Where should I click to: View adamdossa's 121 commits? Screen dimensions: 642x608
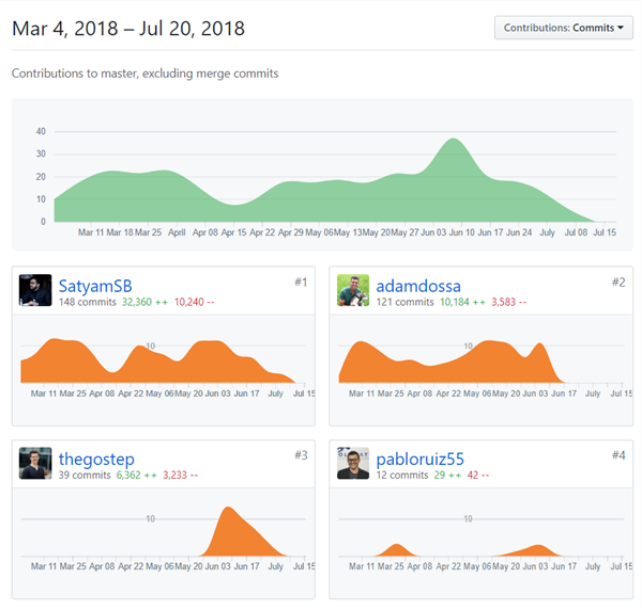click(405, 302)
